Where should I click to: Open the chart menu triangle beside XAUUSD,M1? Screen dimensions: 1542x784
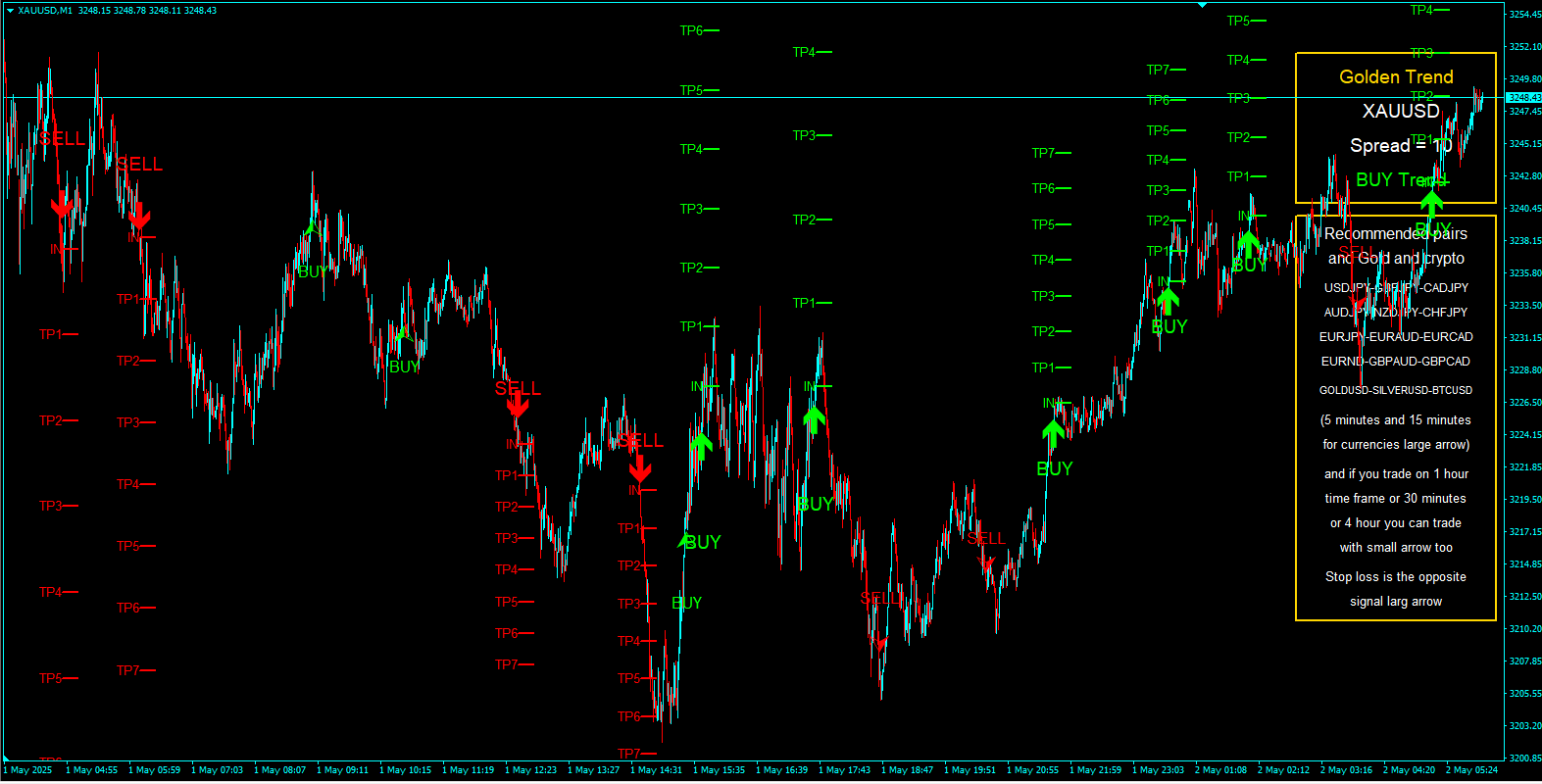click(x=10, y=11)
